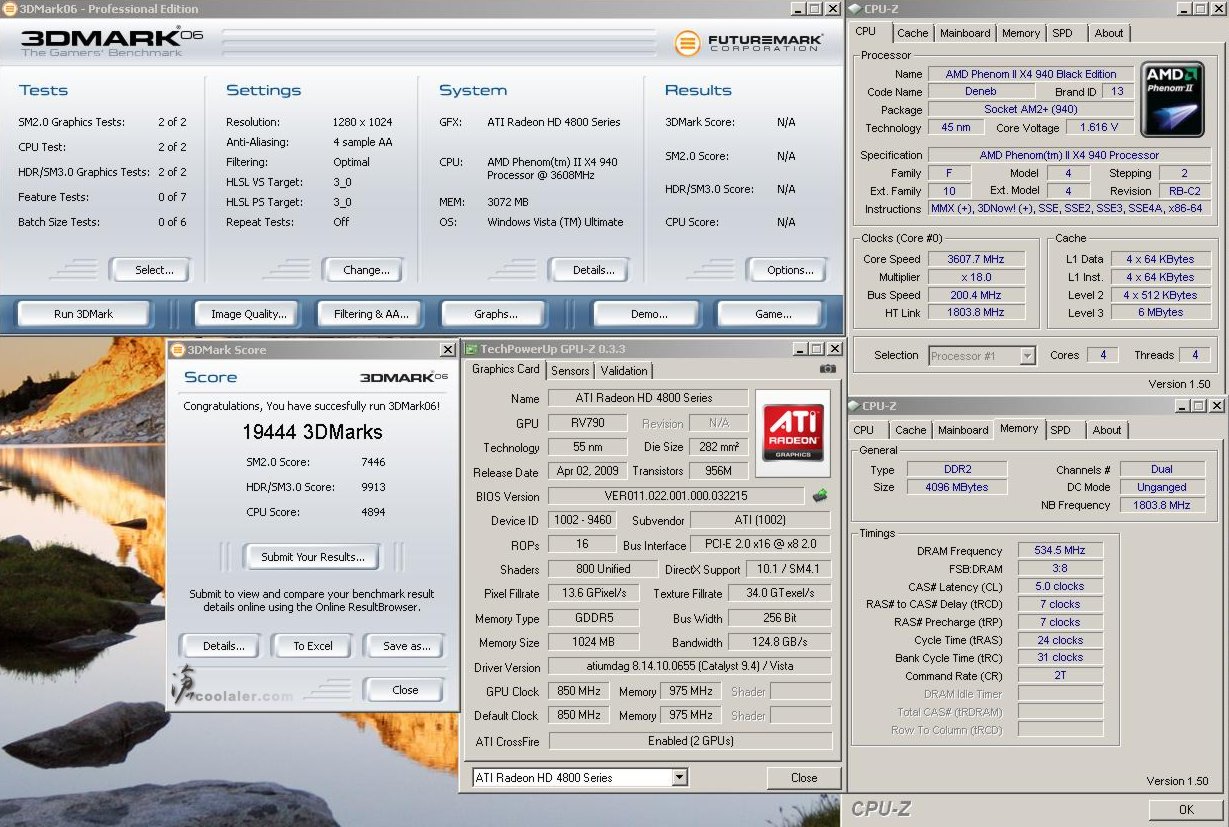Open the CPU tab in lower CPU-Z
Screen dimensions: 1229x827
(x=864, y=430)
